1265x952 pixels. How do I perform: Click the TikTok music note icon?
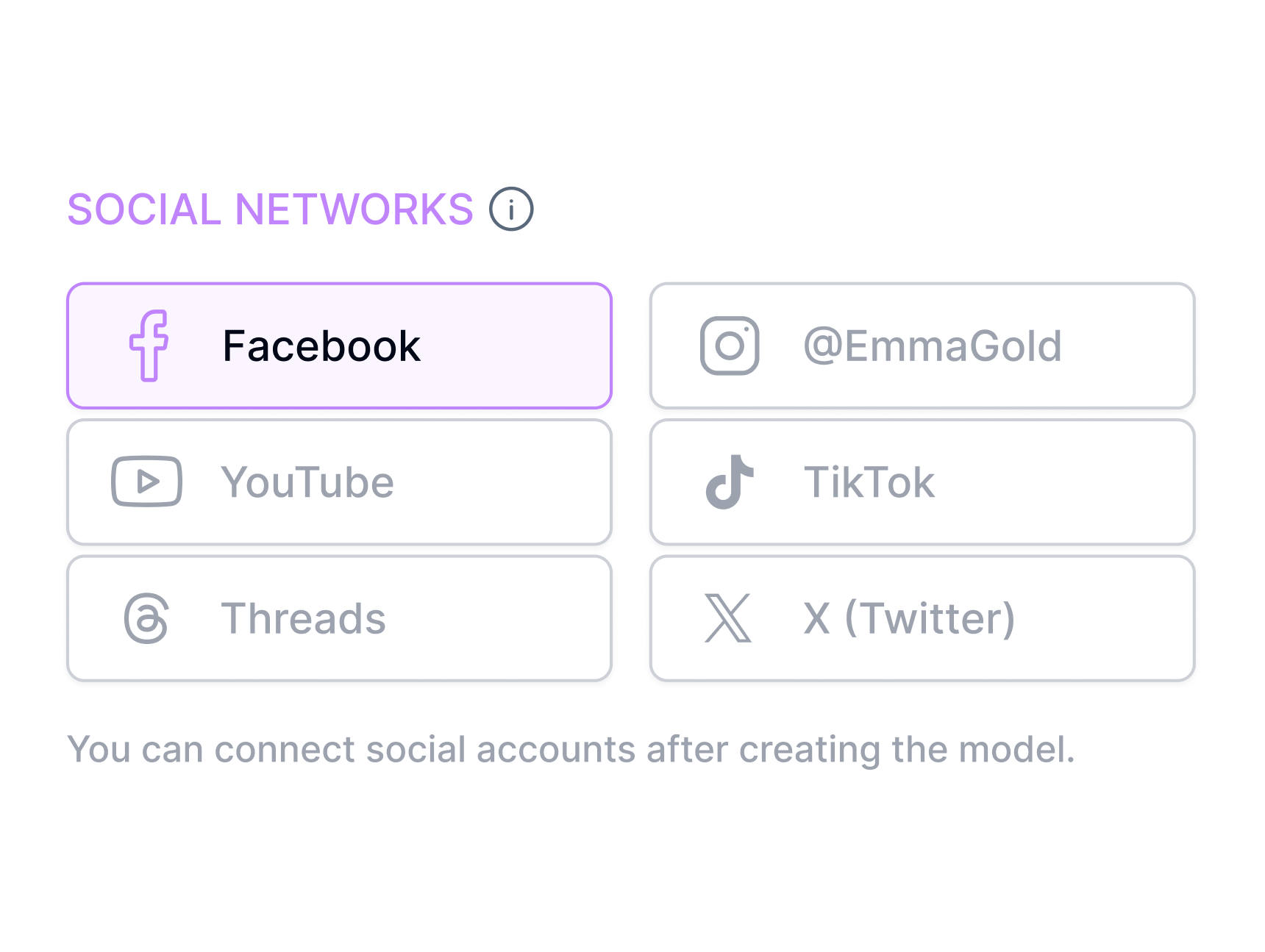728,482
